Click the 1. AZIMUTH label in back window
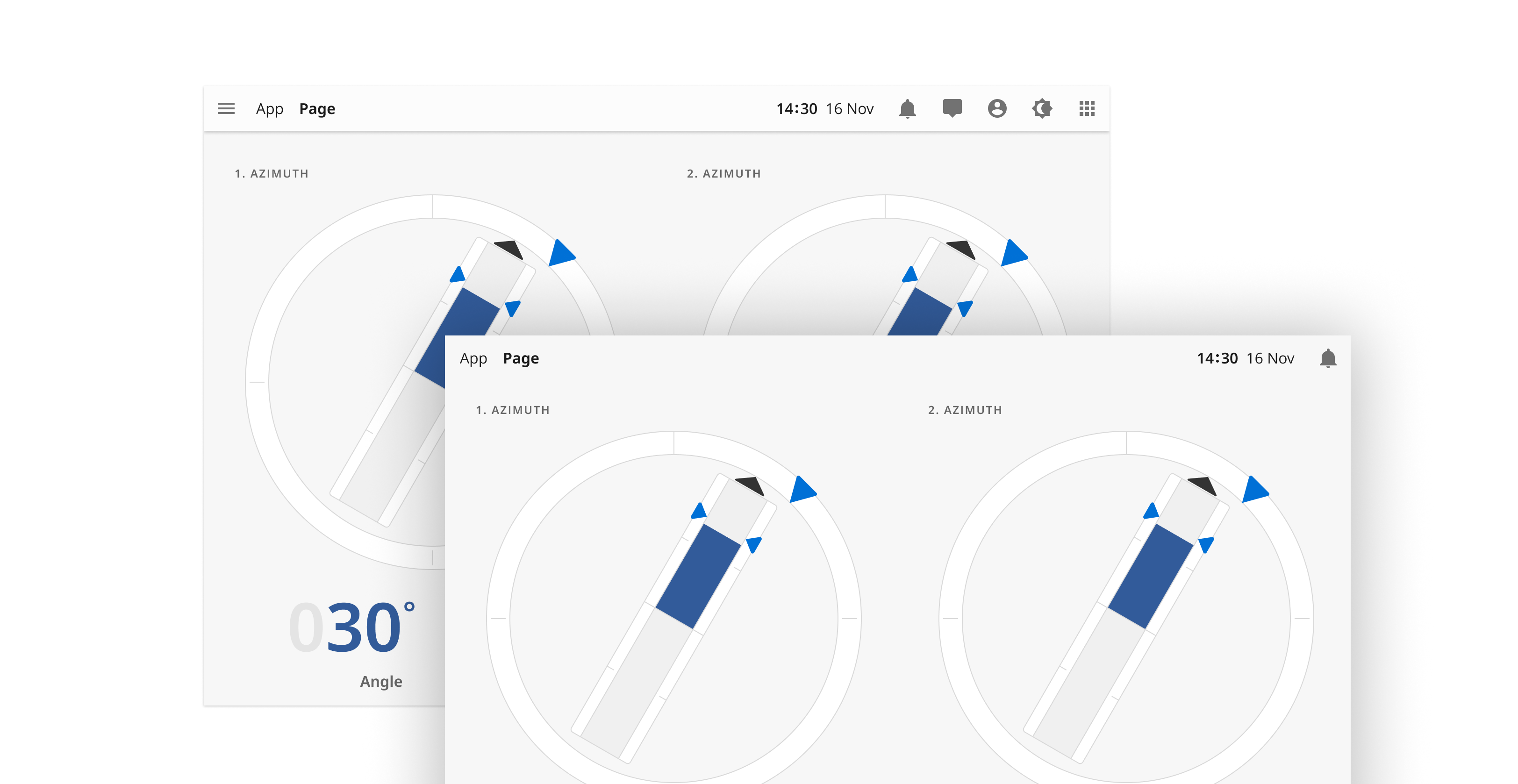 tap(272, 174)
